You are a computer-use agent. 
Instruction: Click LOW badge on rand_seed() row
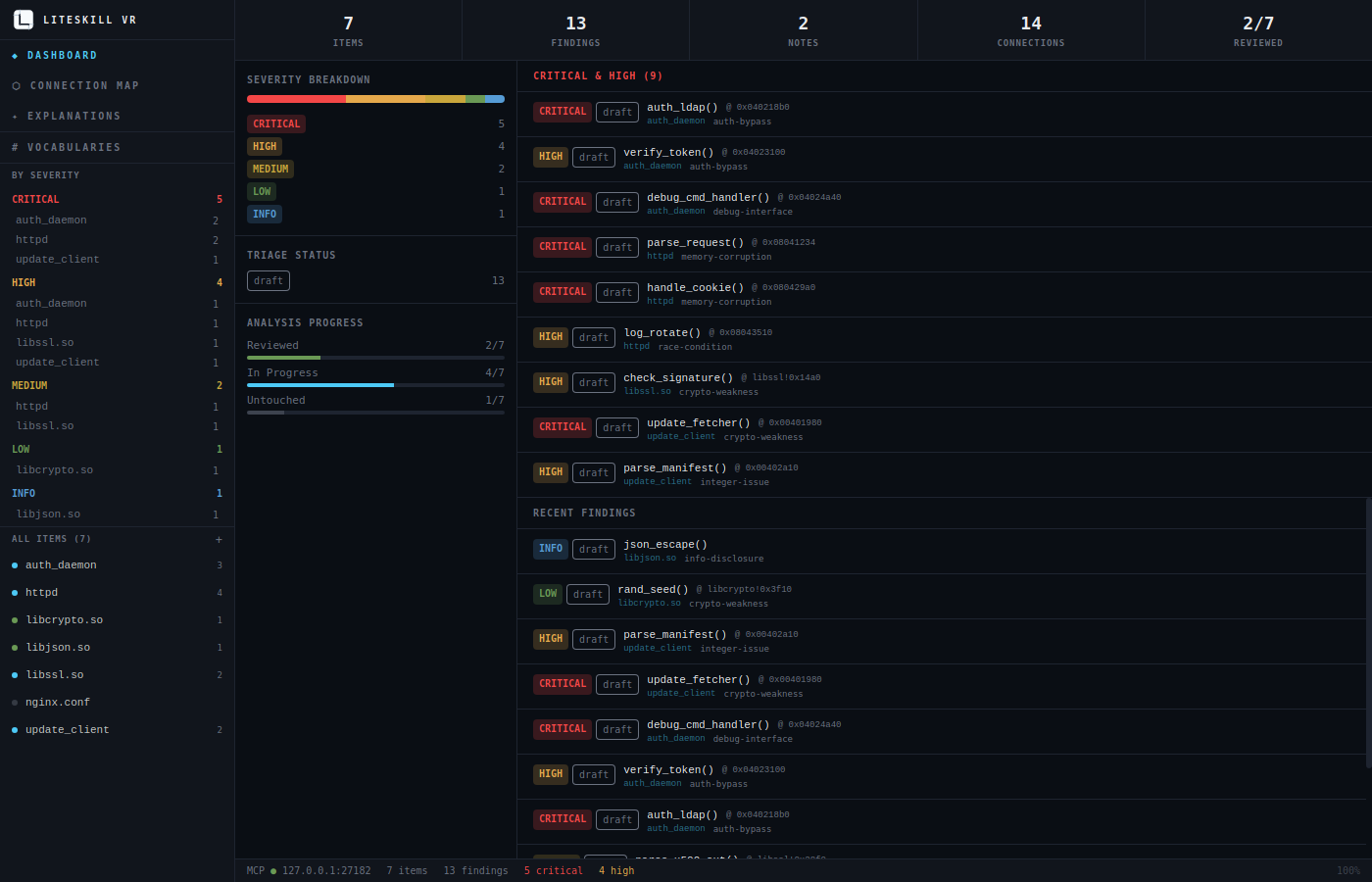548,594
